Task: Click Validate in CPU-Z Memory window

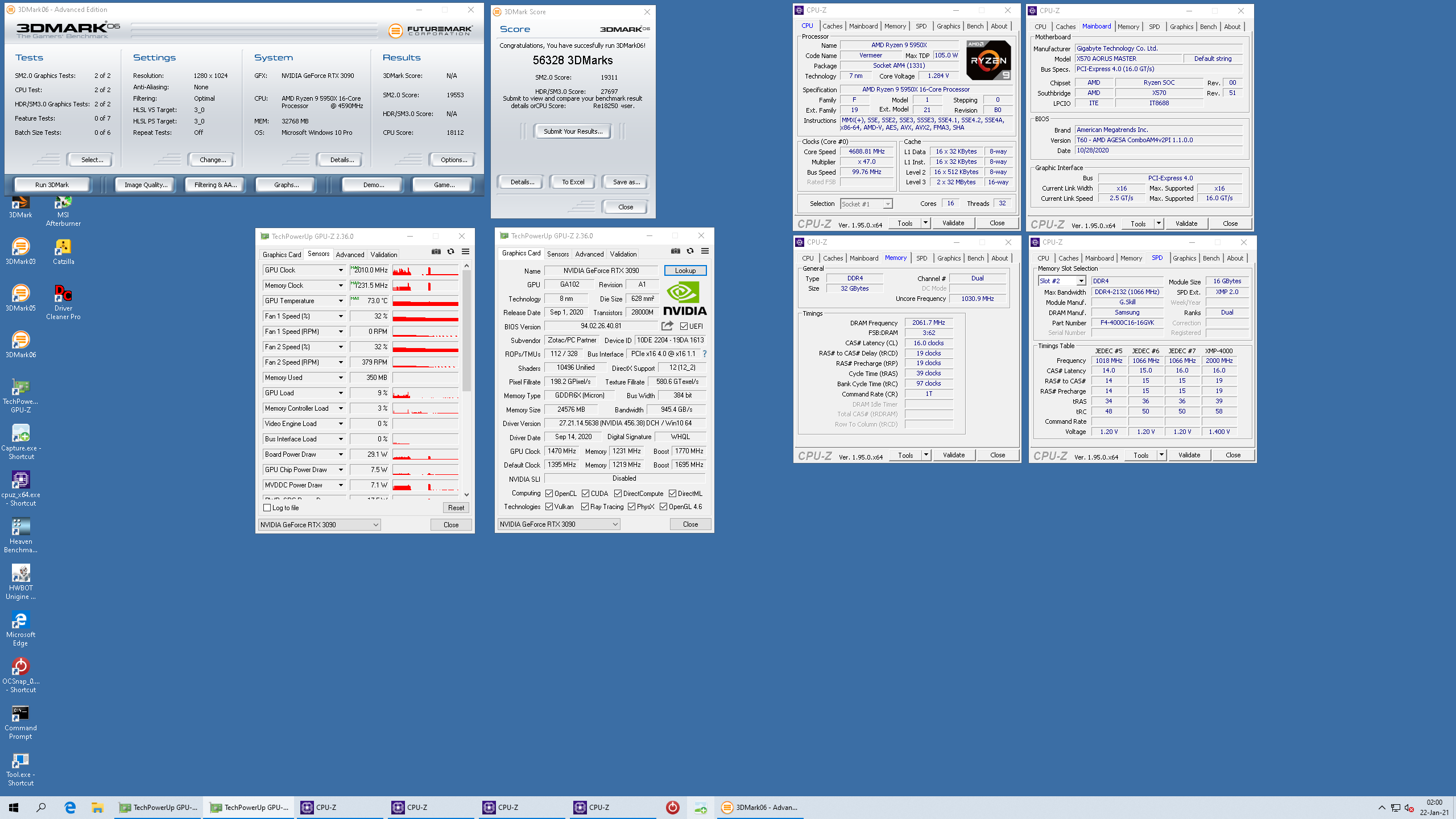Action: point(954,455)
